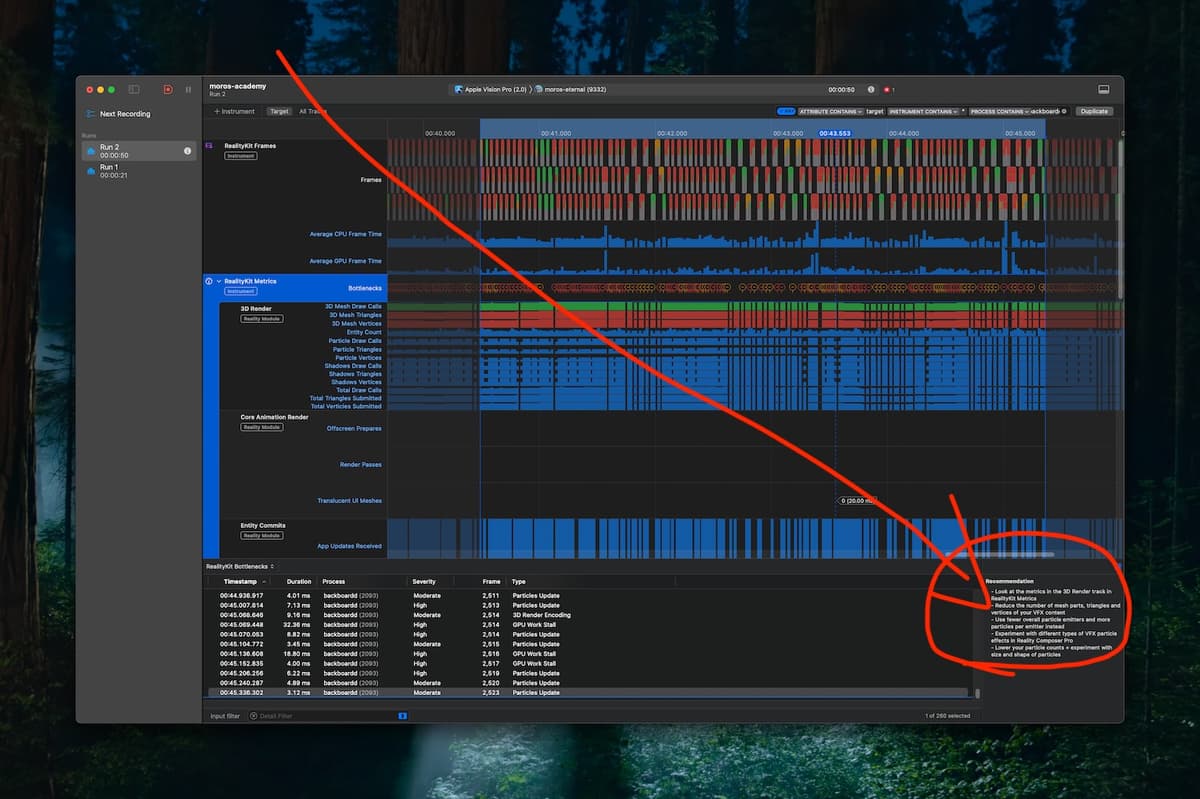The image size is (1200, 799).
Task: Select the 18.80 ms duration row
Action: (589, 654)
